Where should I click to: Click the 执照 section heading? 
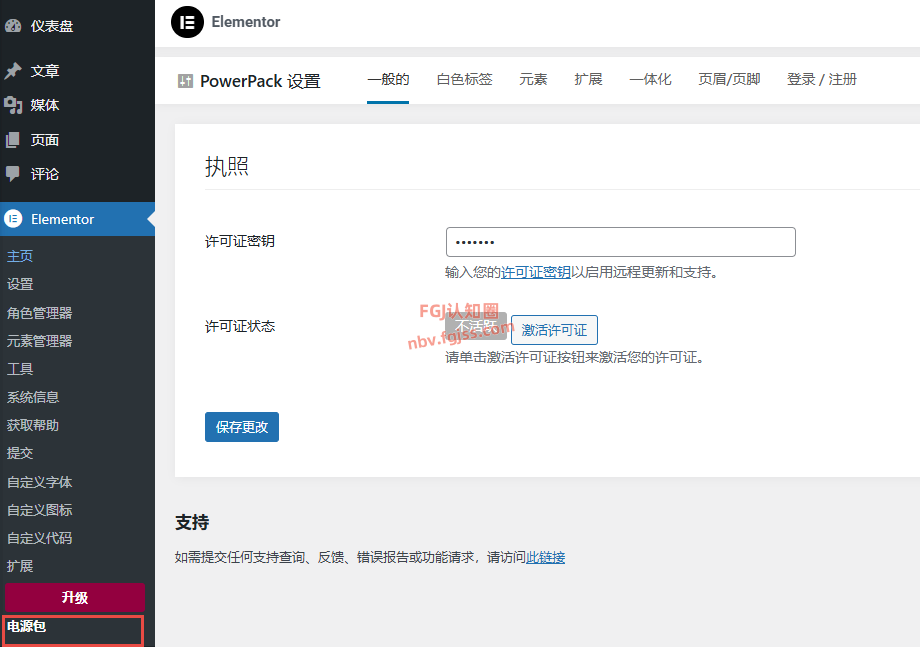click(226, 167)
